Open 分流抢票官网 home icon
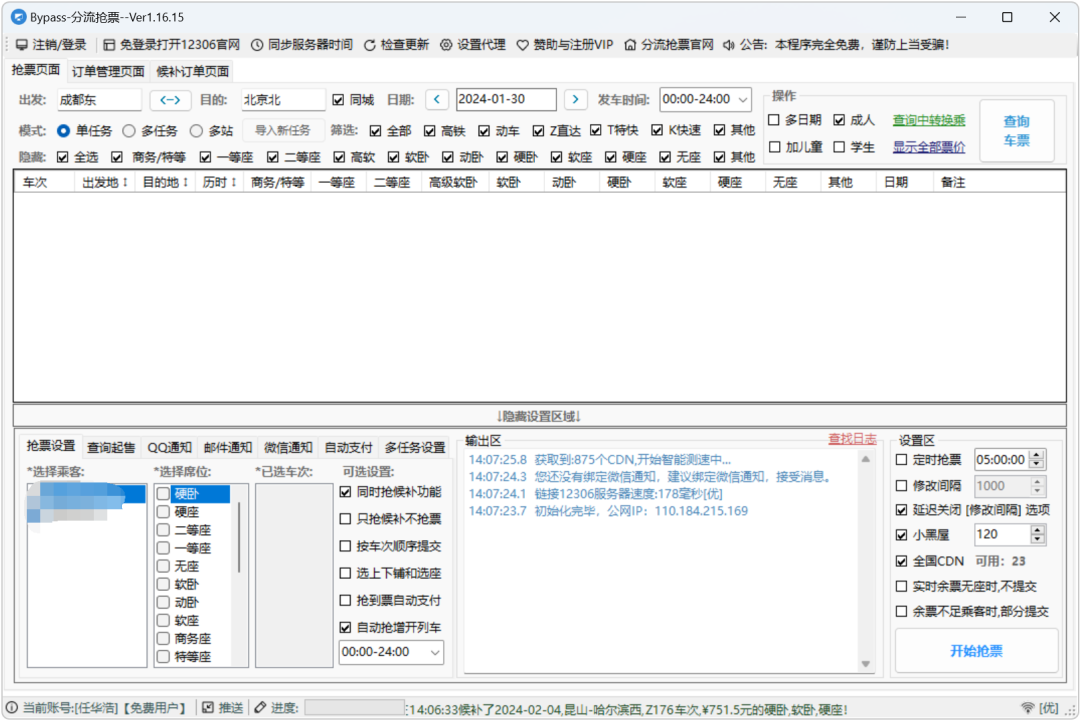 [x=630, y=45]
